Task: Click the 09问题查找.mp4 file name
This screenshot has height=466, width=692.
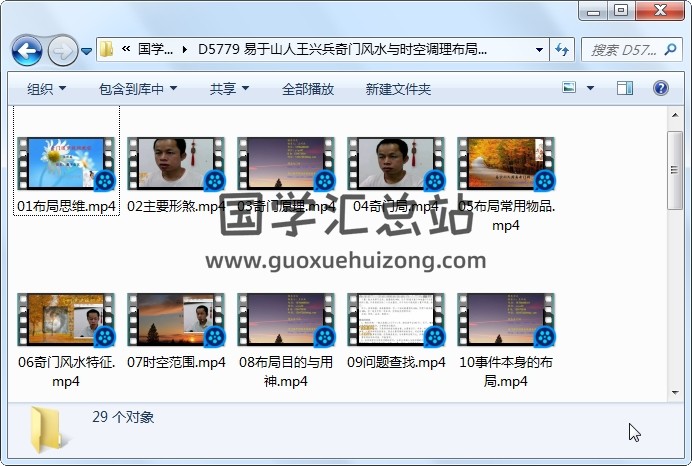Action: tap(396, 362)
